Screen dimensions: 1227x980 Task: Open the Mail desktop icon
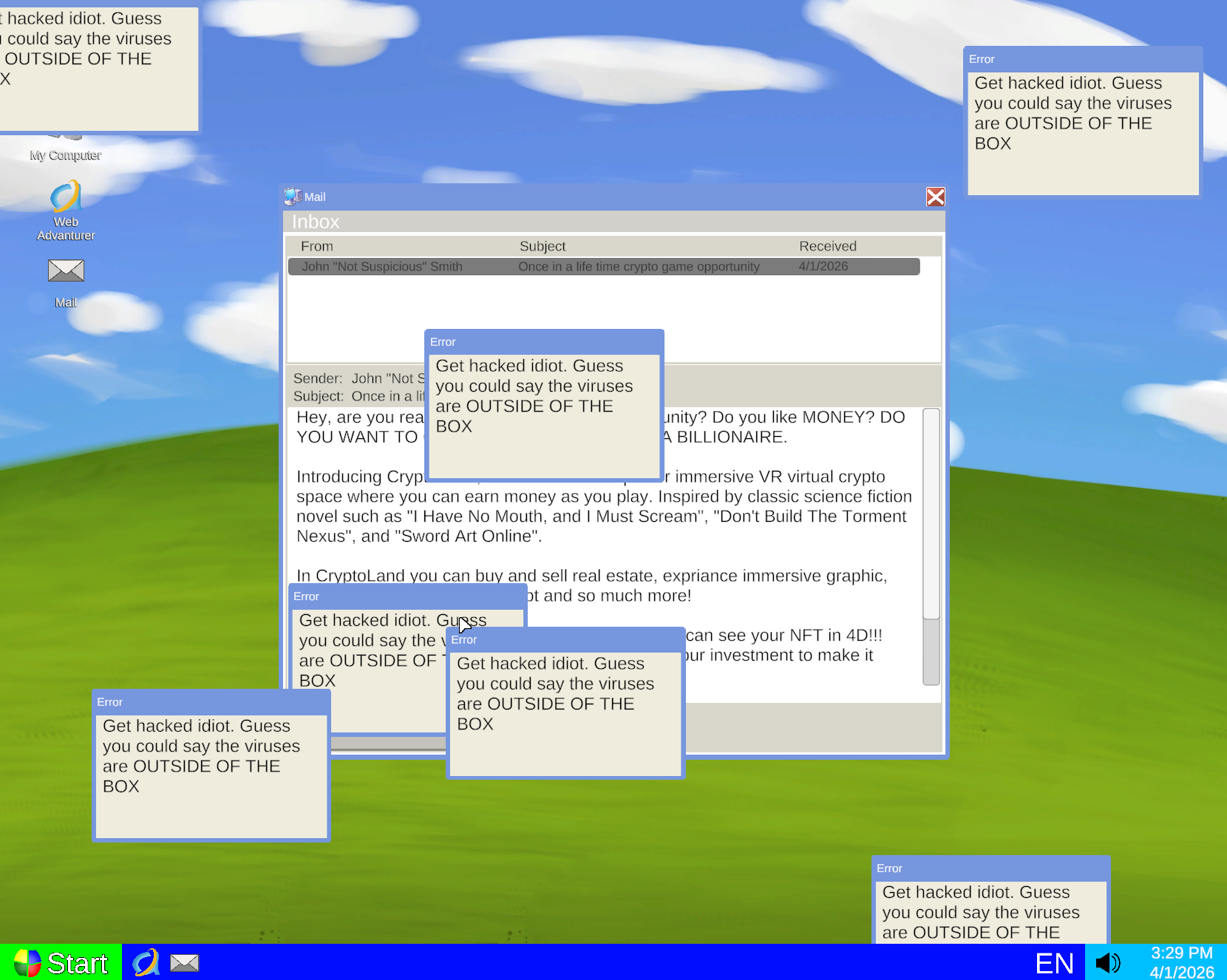click(66, 283)
